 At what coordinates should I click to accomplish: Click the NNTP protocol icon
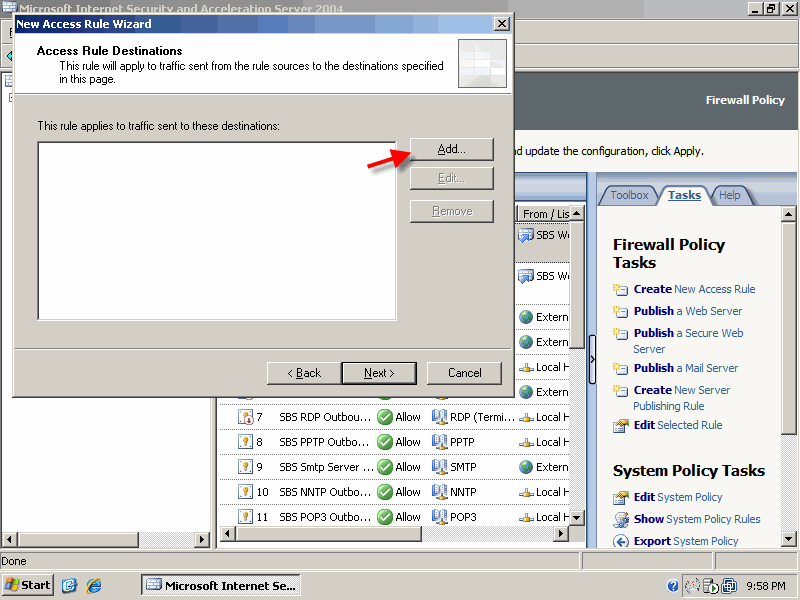pyautogui.click(x=439, y=492)
